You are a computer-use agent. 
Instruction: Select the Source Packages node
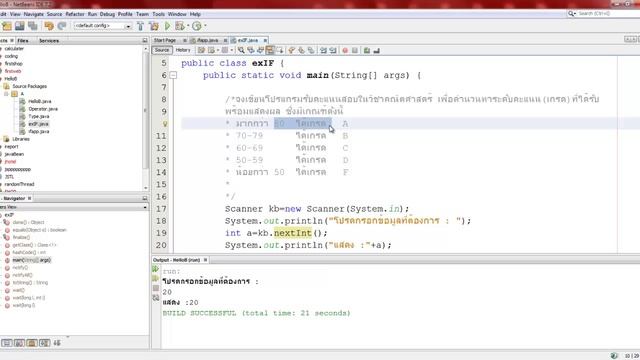click(x=29, y=87)
